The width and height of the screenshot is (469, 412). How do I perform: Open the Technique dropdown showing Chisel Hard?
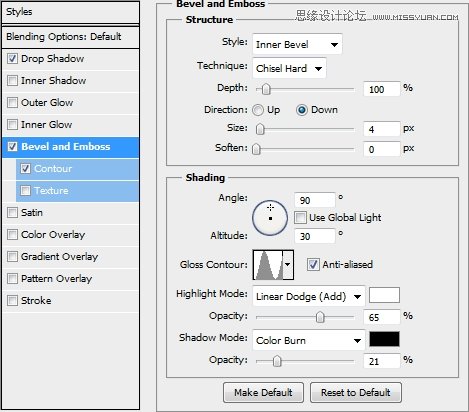pyautogui.click(x=289, y=68)
